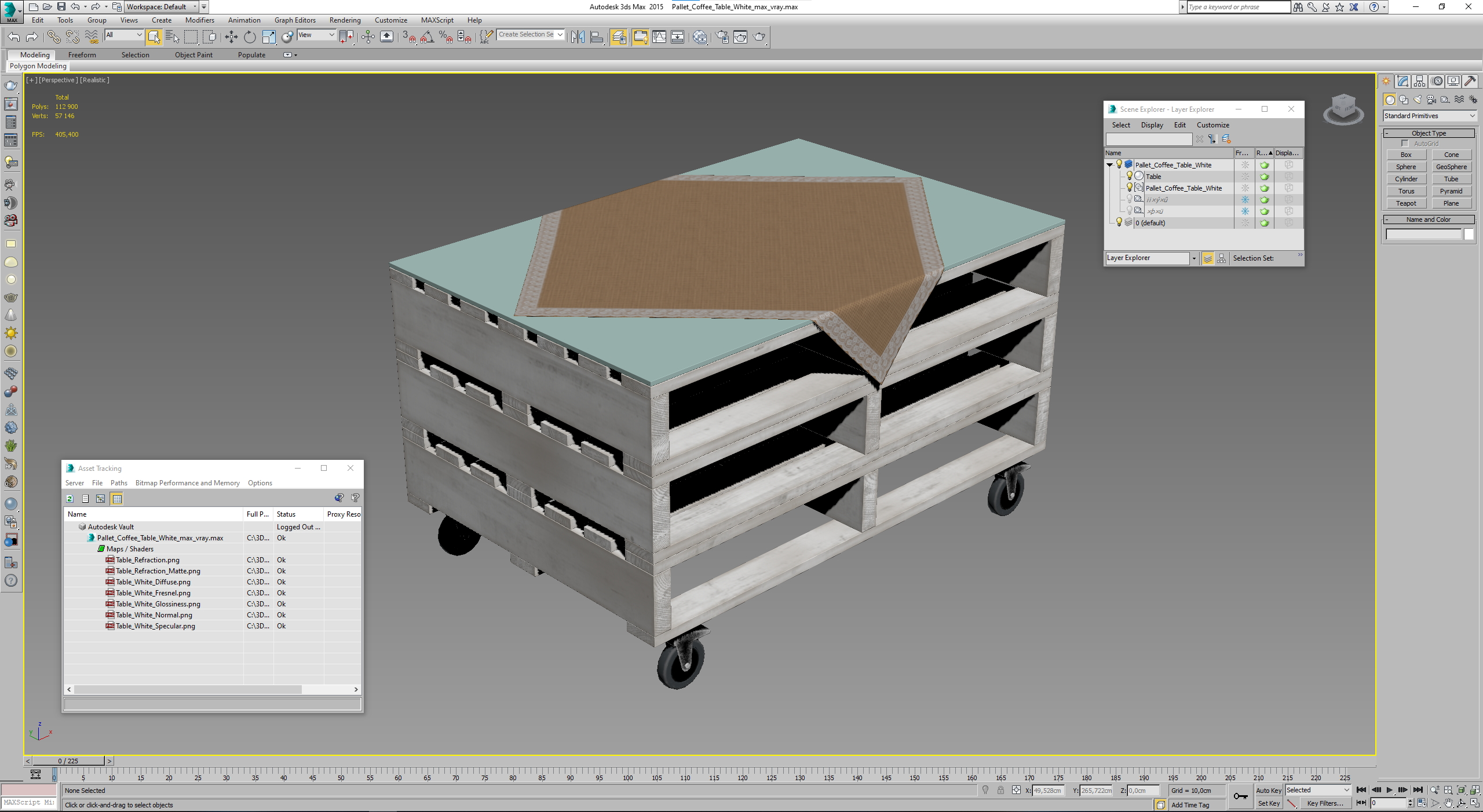The width and height of the screenshot is (1483, 812).
Task: Open the Layer Explorer dropdown arrow
Action: [1194, 258]
